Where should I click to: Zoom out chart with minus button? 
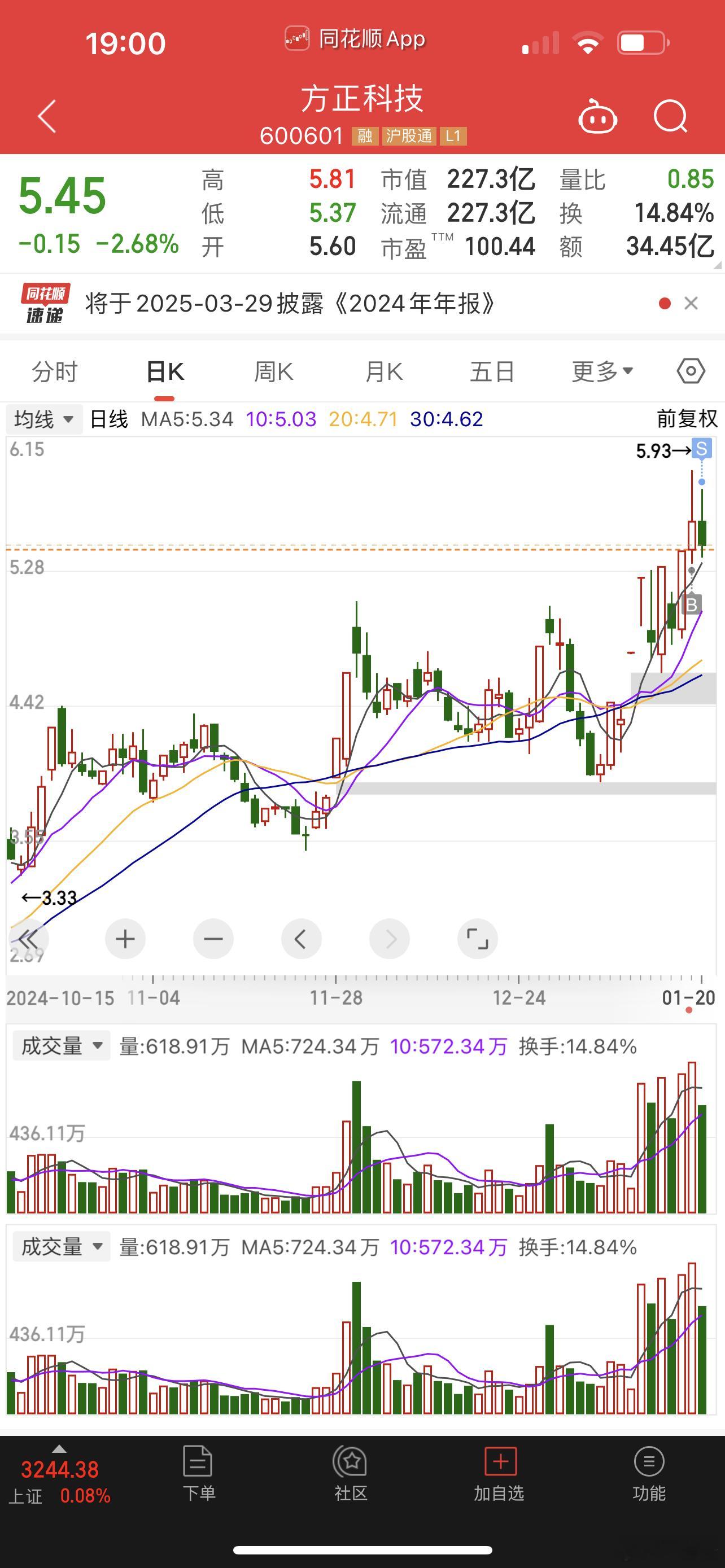213,939
